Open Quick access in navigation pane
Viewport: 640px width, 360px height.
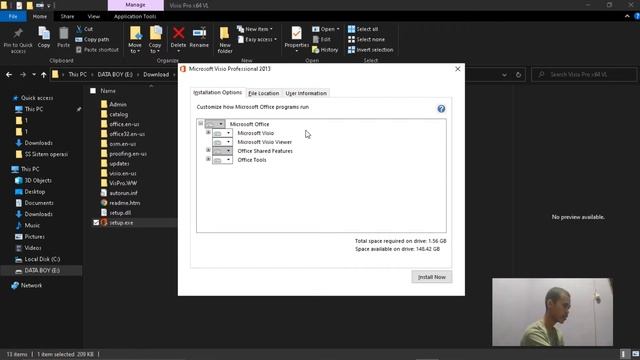[33, 98]
